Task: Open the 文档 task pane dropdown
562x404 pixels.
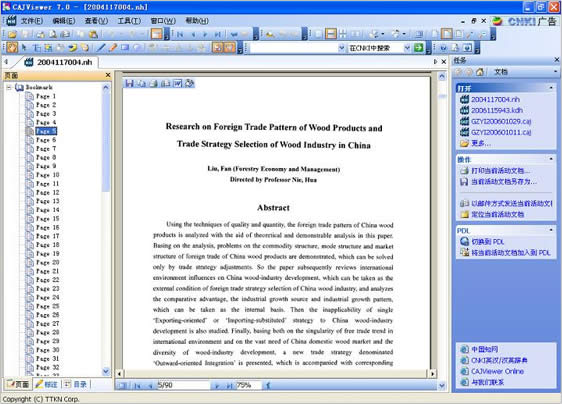Action: click(x=555, y=72)
